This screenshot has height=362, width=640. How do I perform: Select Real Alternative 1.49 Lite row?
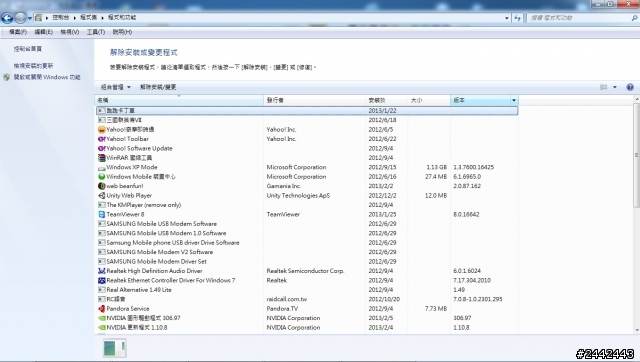(307, 290)
